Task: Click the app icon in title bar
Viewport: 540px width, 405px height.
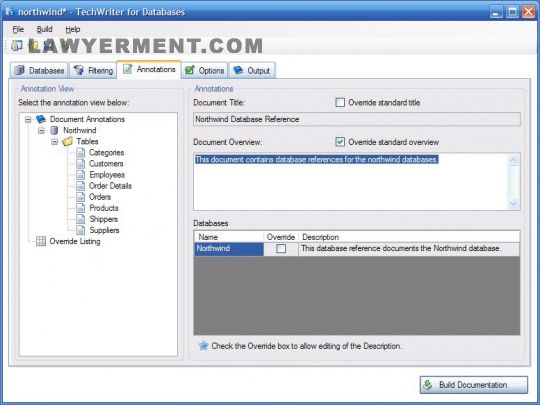Action: click(x=10, y=11)
